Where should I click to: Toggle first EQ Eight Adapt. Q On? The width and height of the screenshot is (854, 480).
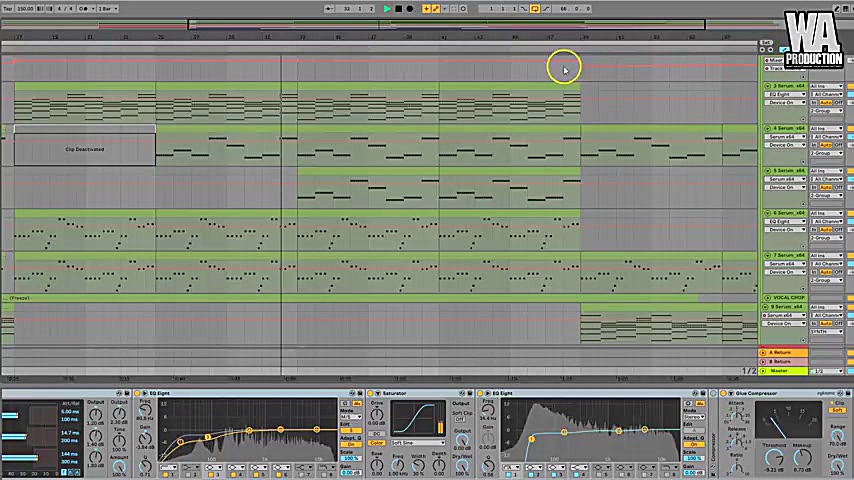click(351, 445)
